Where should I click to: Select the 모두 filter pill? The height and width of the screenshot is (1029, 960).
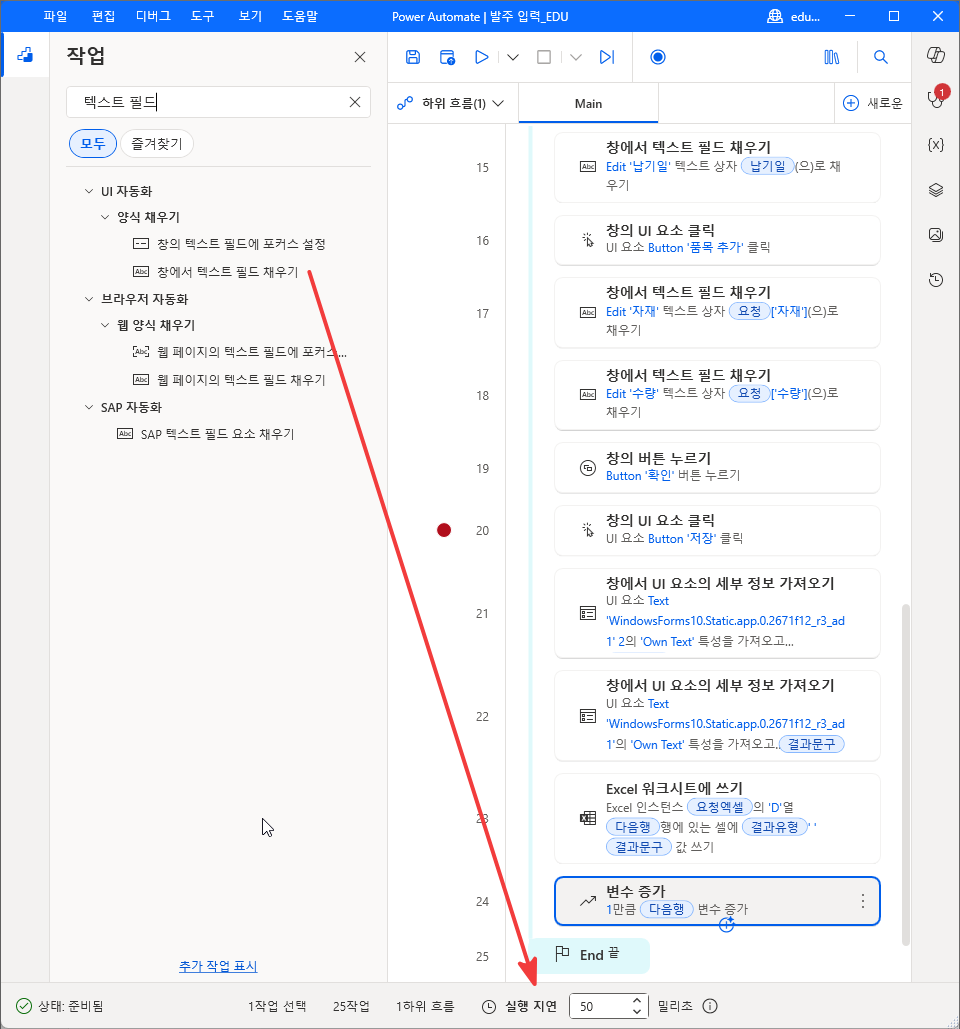point(93,144)
